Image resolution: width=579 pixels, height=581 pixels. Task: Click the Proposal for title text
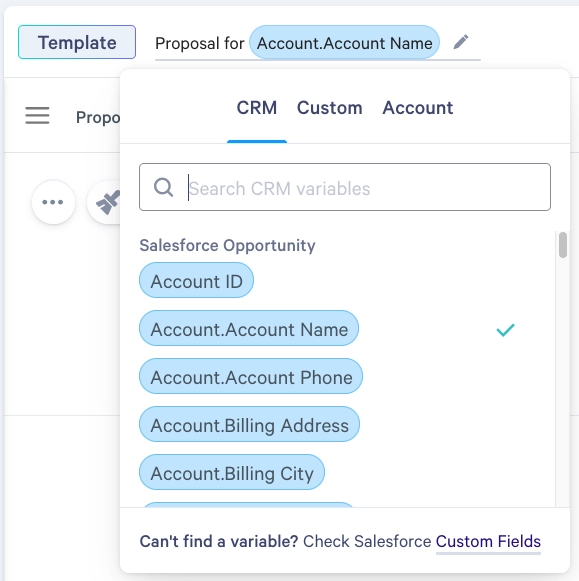[200, 43]
